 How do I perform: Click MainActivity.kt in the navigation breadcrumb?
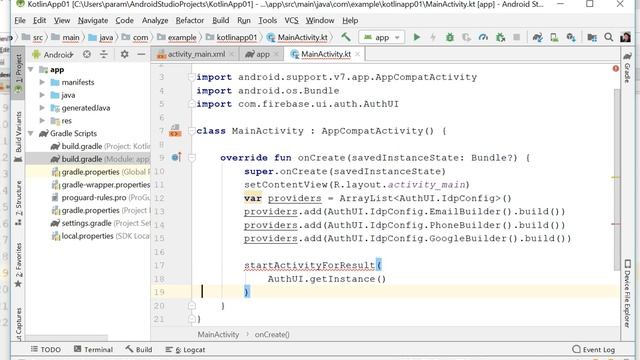coord(298,37)
